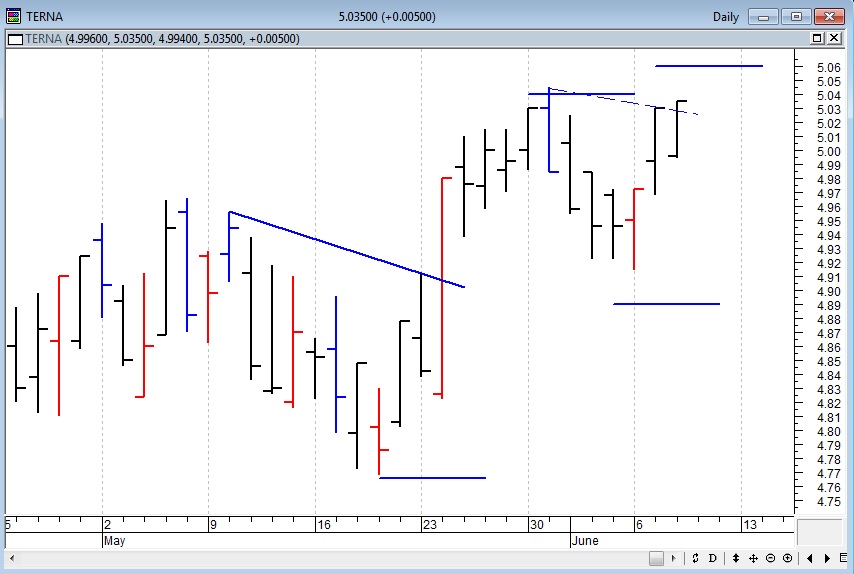854x574 pixels.
Task: Select the long descending blue trendline
Action: (347, 249)
